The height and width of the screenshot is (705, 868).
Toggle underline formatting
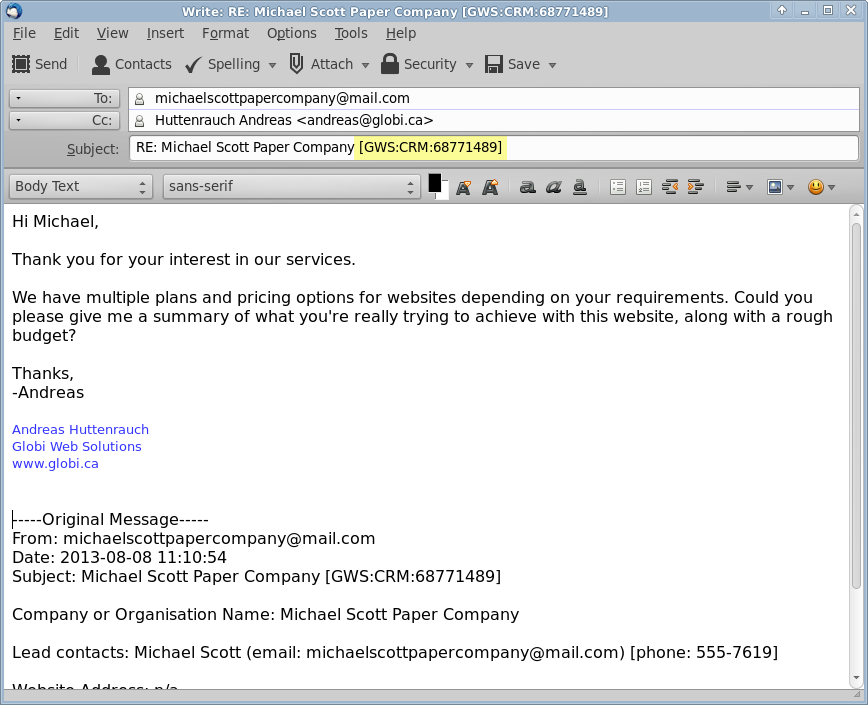[580, 188]
